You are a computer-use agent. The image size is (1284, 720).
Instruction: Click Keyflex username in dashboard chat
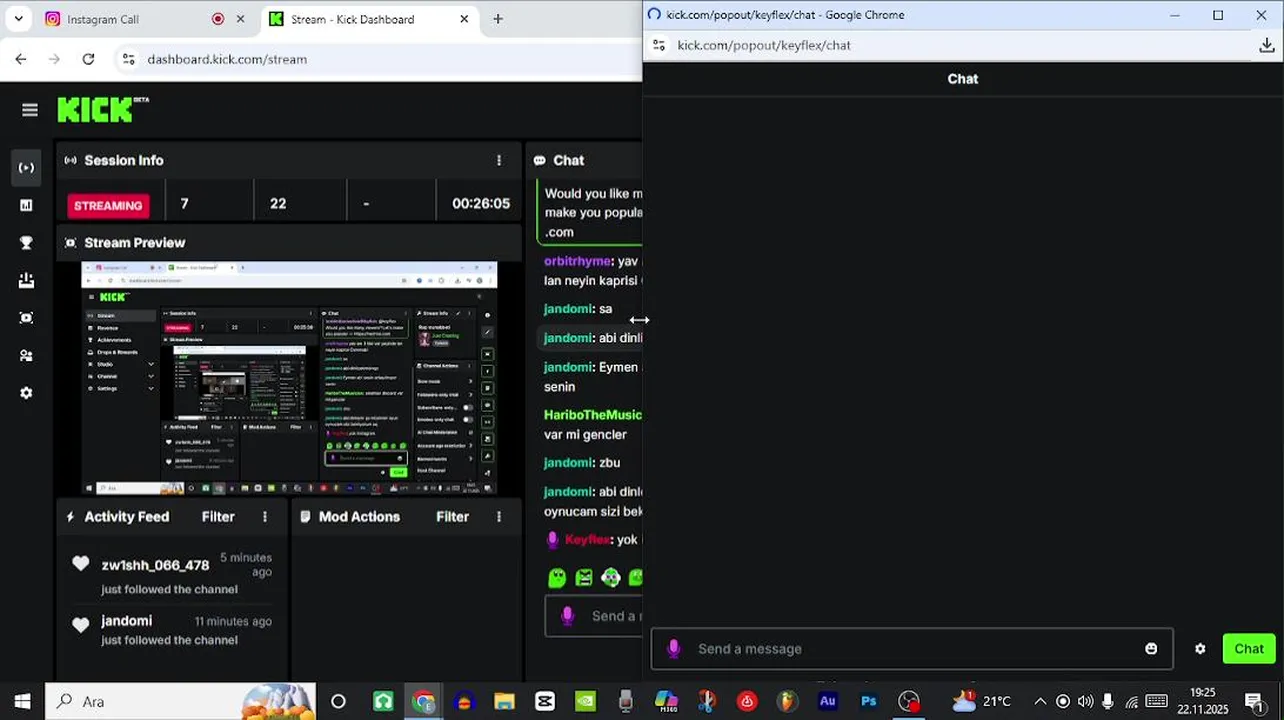[587, 539]
